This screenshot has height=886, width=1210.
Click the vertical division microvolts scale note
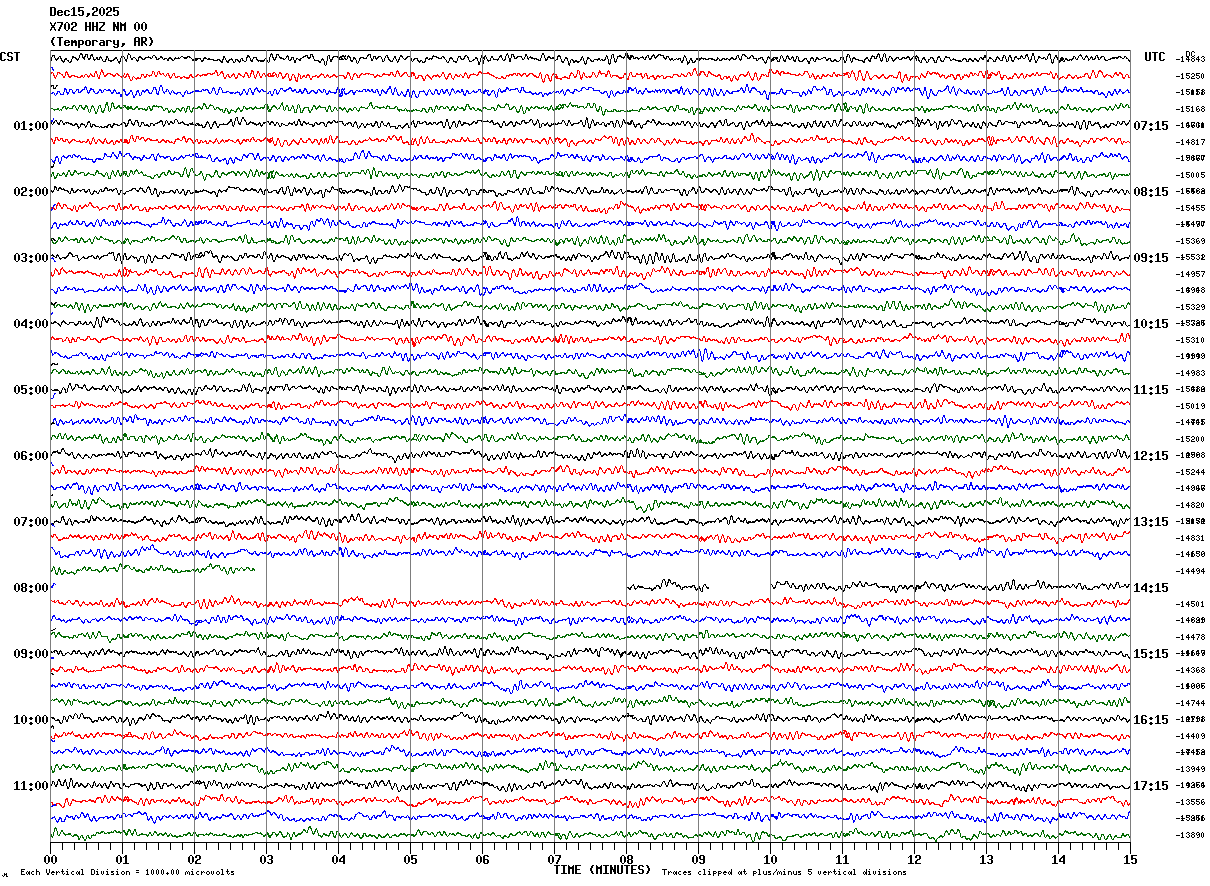[127, 873]
